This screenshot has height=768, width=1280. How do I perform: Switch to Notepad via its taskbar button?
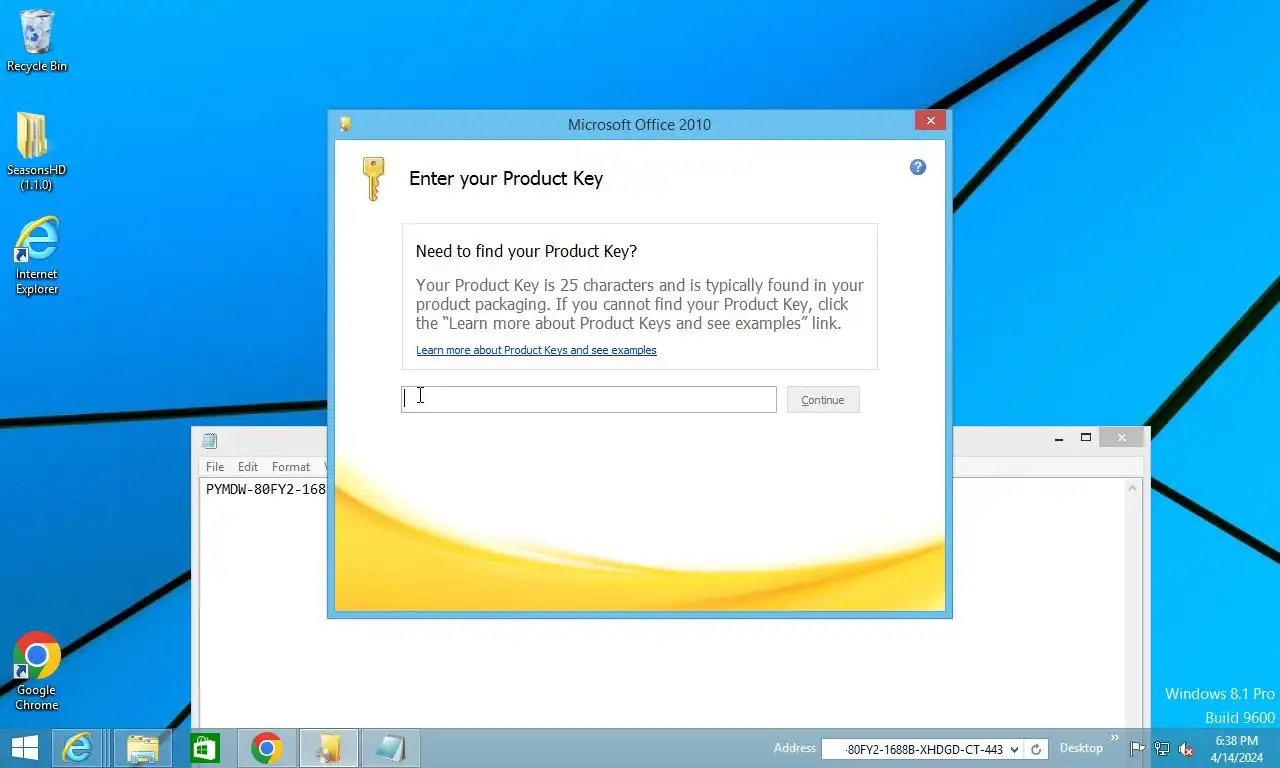point(390,748)
